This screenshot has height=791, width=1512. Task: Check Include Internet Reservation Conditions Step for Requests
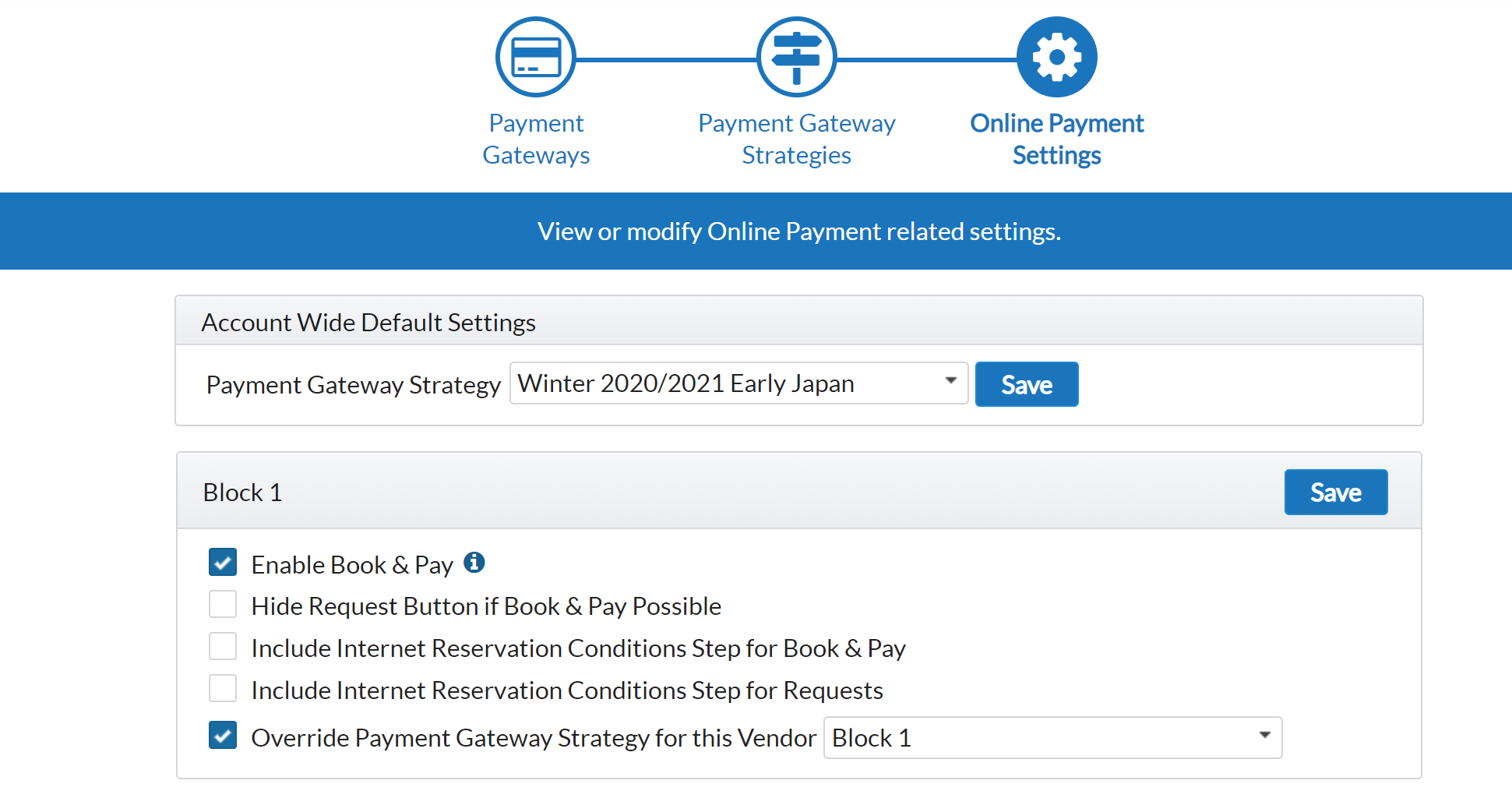point(223,688)
